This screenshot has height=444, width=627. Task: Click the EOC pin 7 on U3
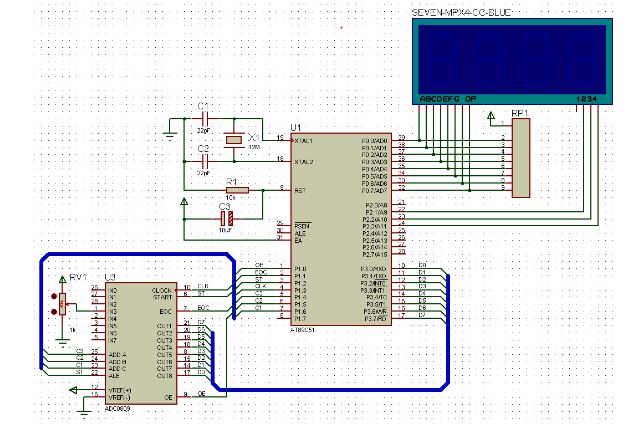pos(183,311)
